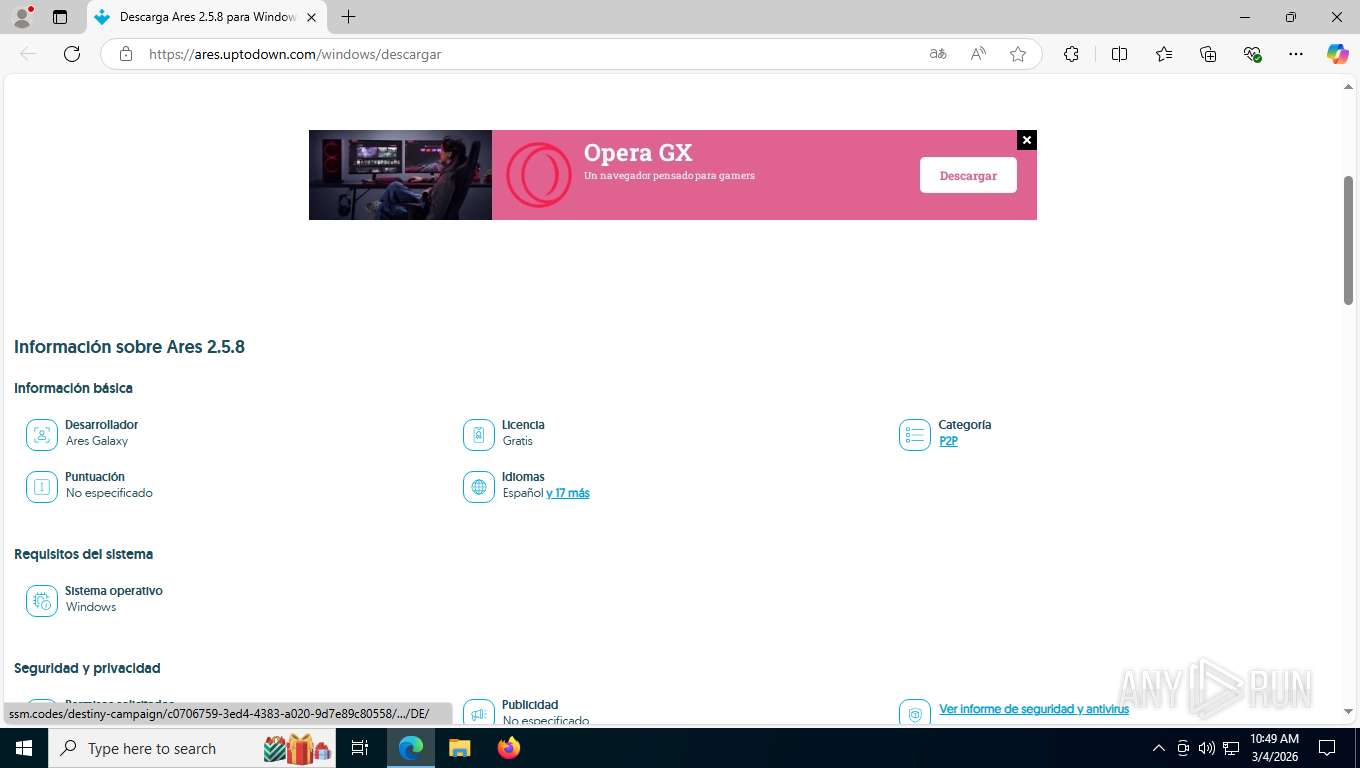Click the Categoría list icon

[915, 435]
